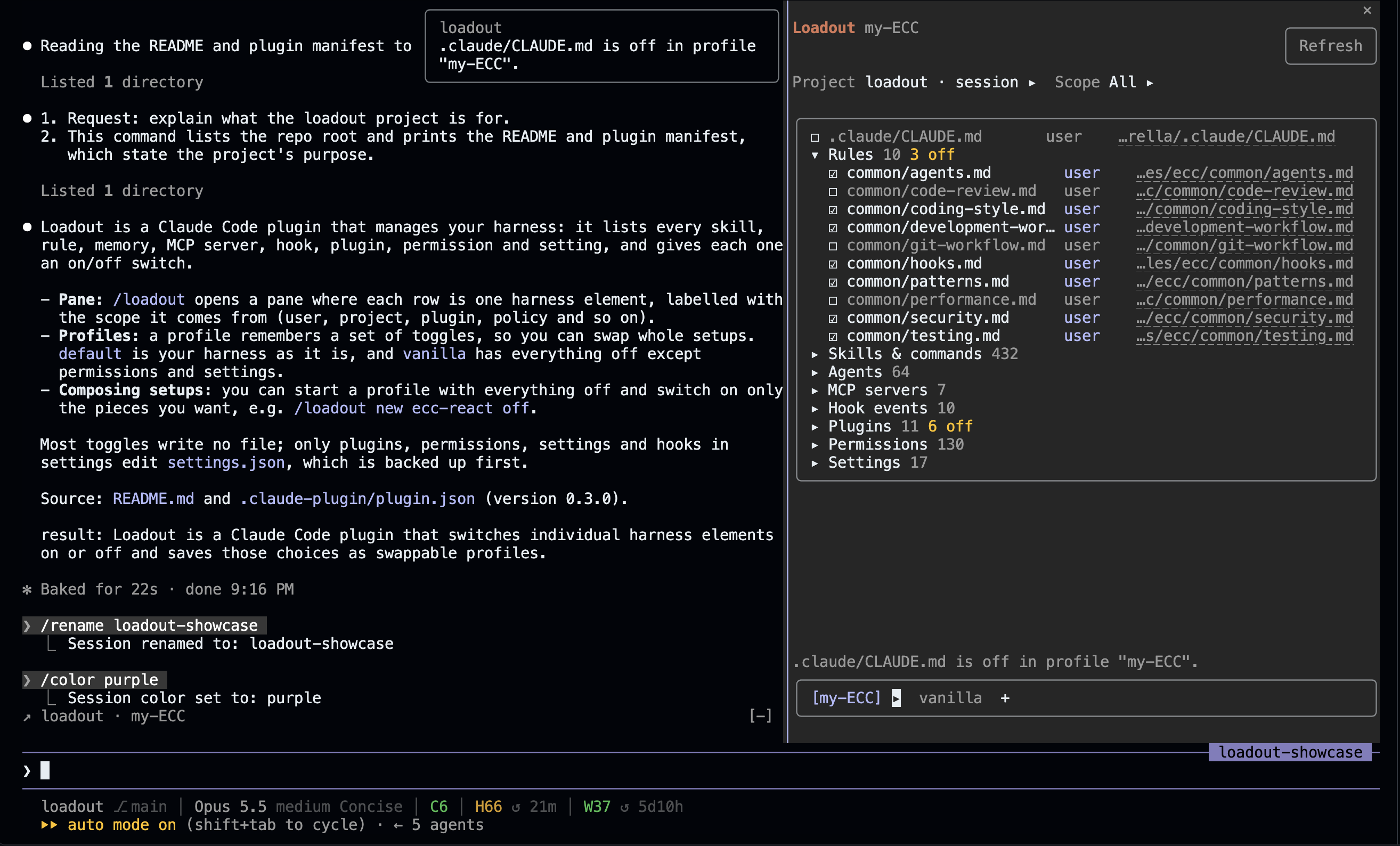Enable common/performance.md rule checkbox

click(x=833, y=300)
